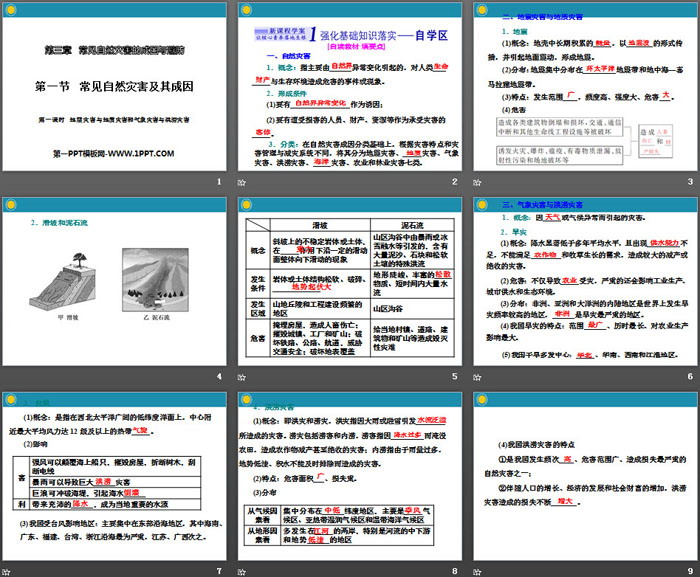This screenshot has width=700, height=577.
Task: Click slide number 6 label
Action: (690, 376)
